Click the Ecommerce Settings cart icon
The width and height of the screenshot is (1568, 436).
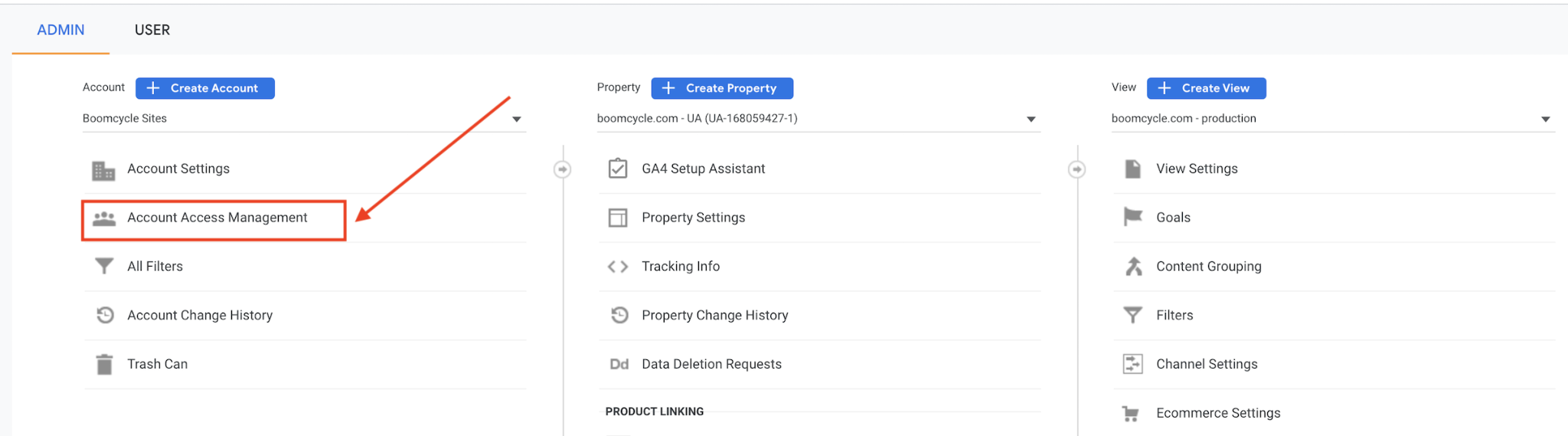[x=1131, y=414]
